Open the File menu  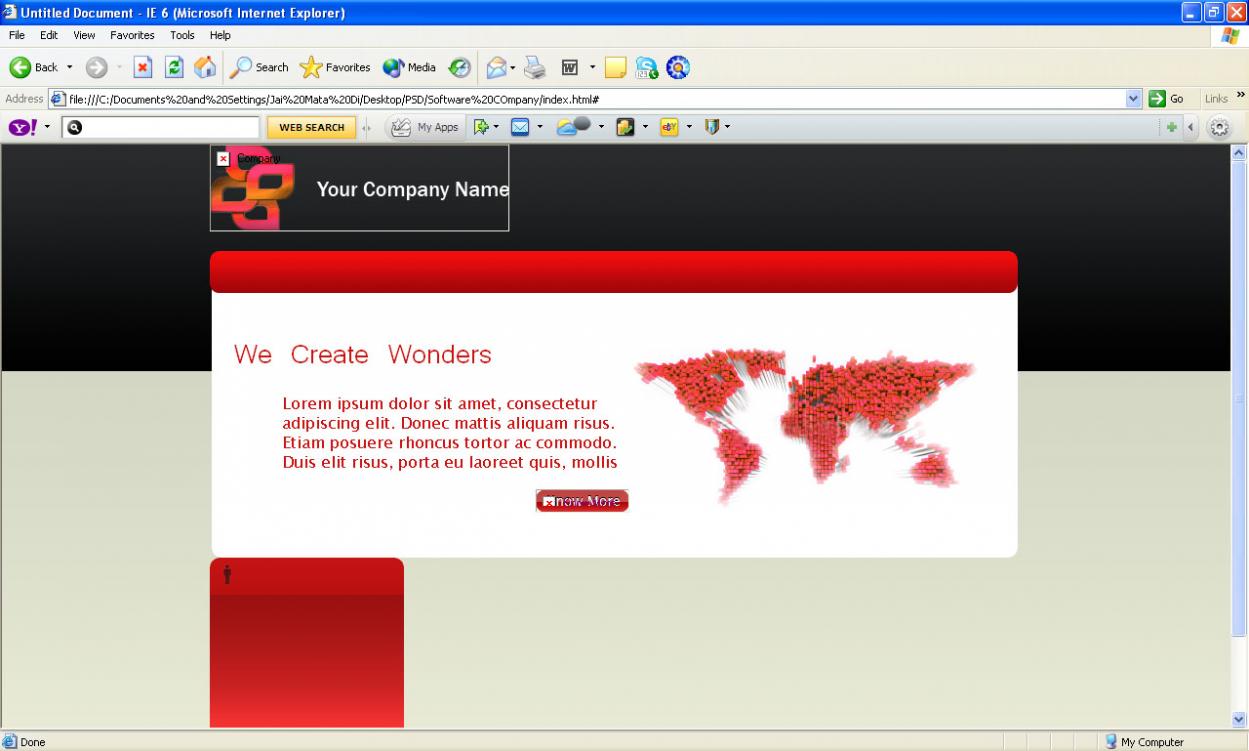click(x=17, y=35)
